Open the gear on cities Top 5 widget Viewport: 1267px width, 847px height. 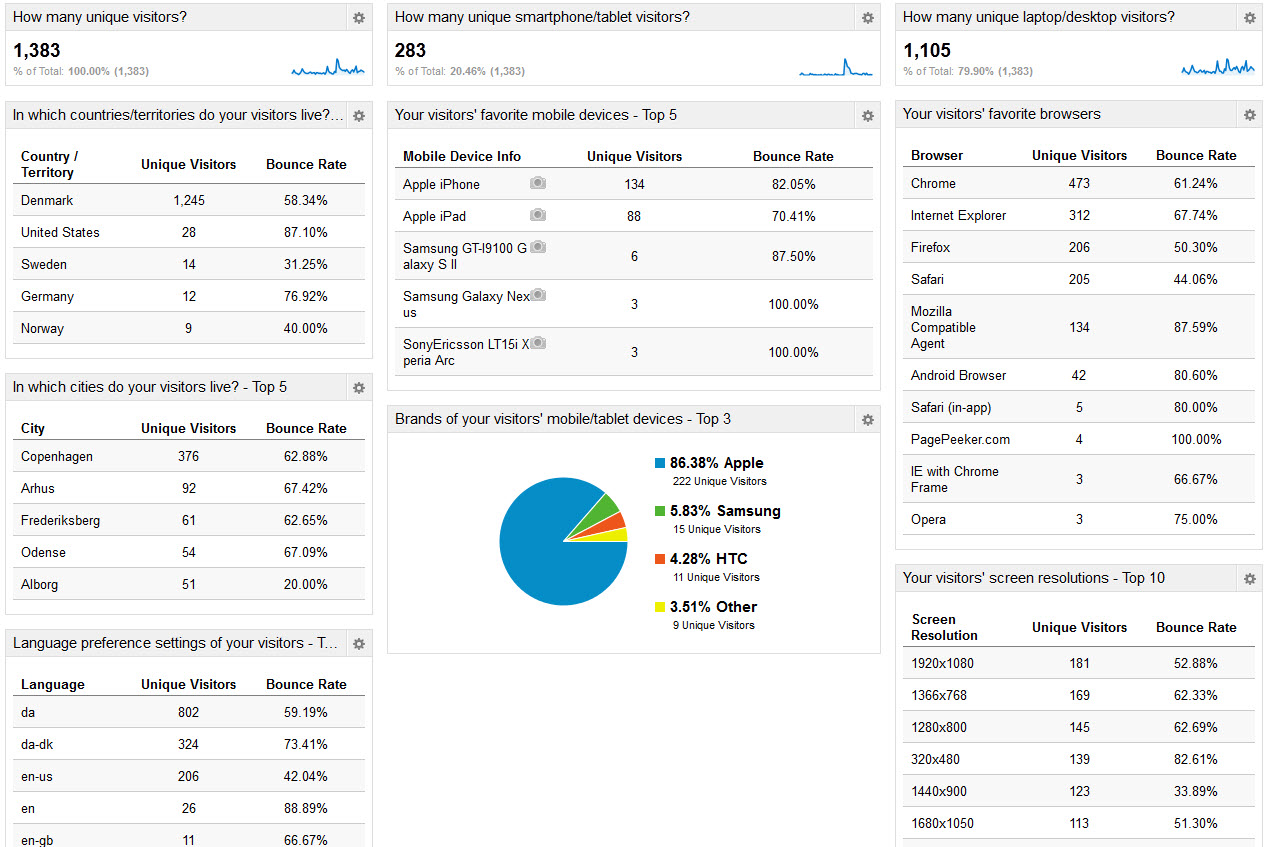point(358,387)
